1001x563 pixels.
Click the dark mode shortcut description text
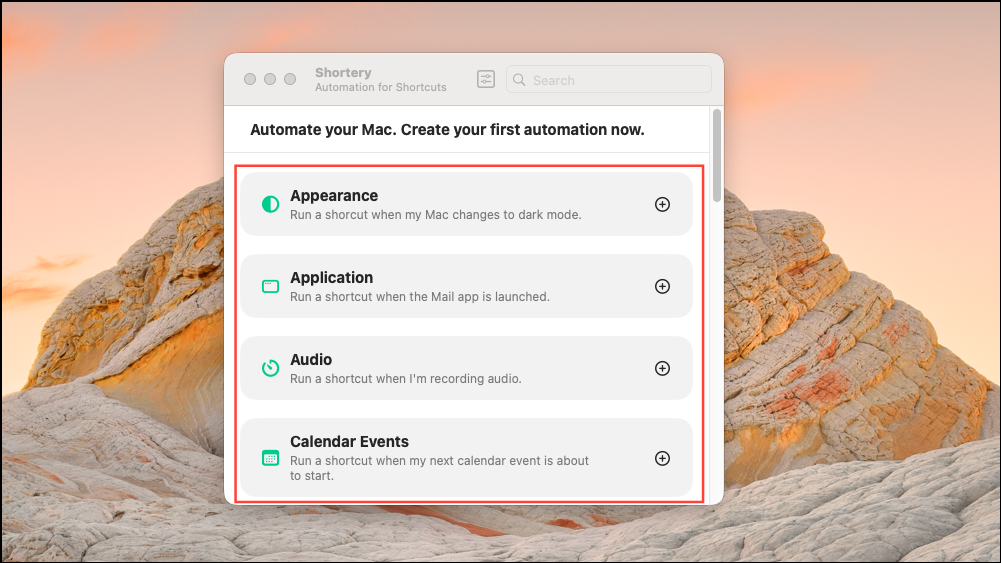click(435, 214)
